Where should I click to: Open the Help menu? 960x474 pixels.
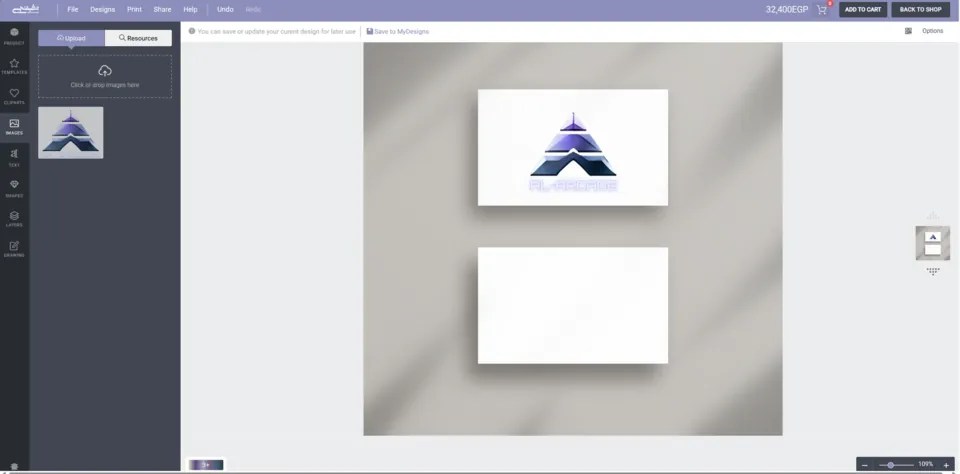coord(190,10)
